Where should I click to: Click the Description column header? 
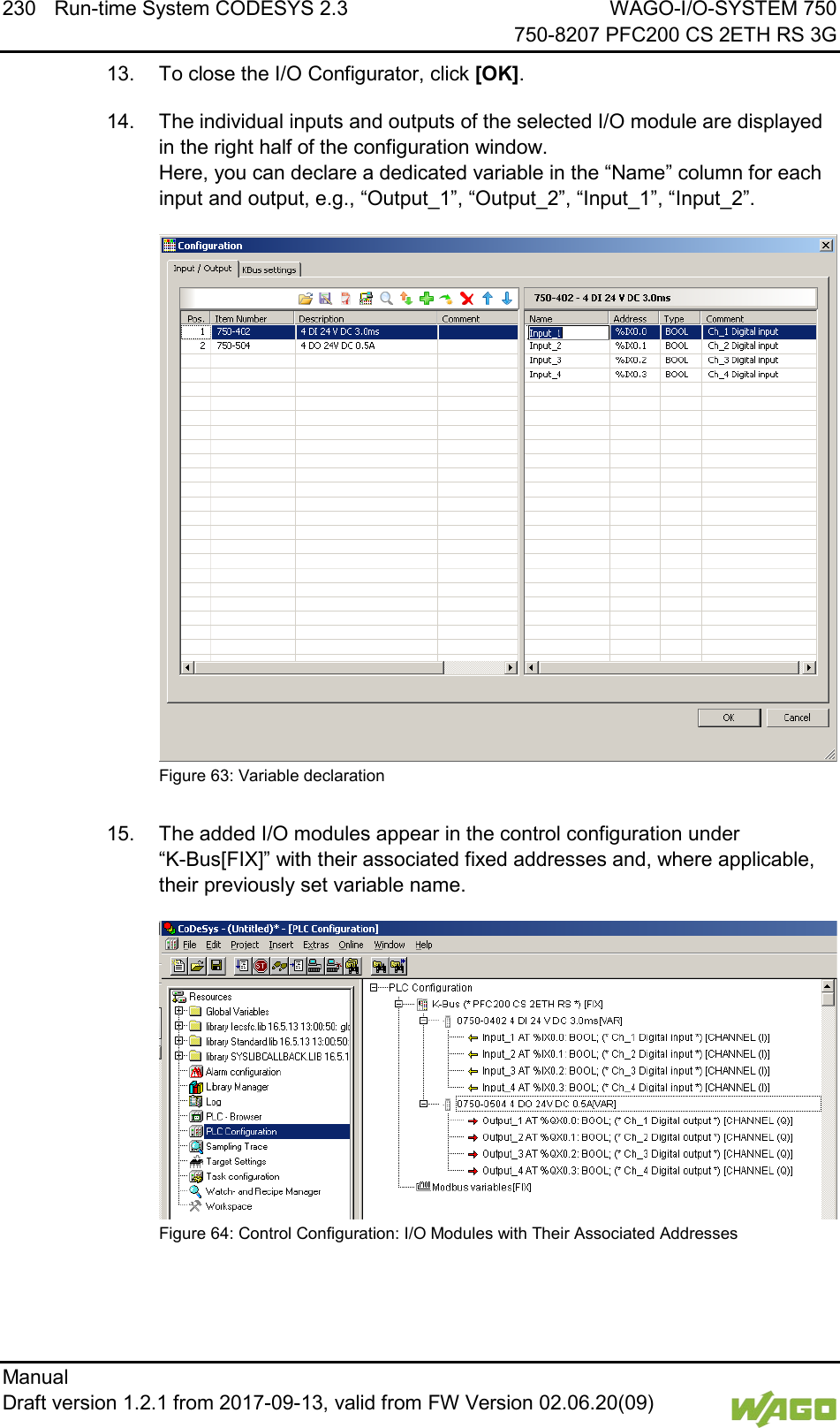pyautogui.click(x=366, y=318)
